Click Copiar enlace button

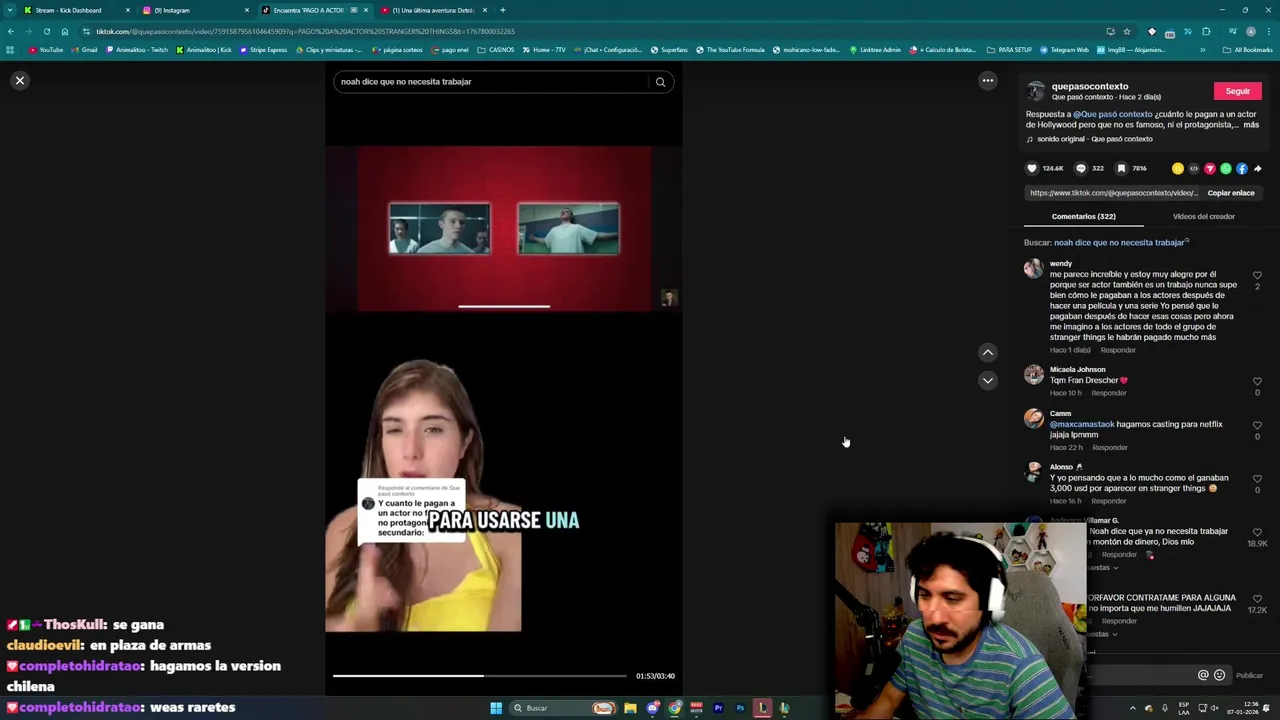point(1231,193)
